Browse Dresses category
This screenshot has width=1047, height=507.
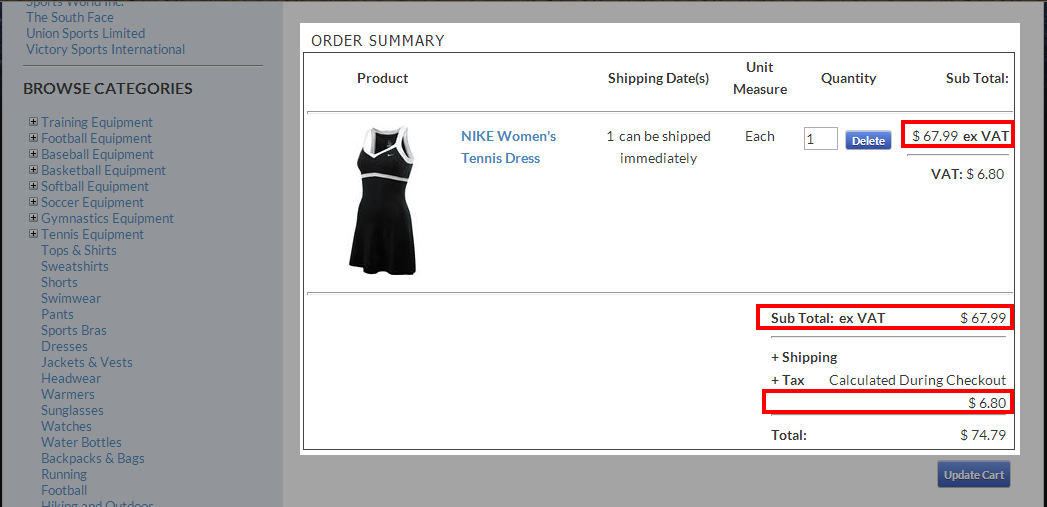tap(64, 347)
